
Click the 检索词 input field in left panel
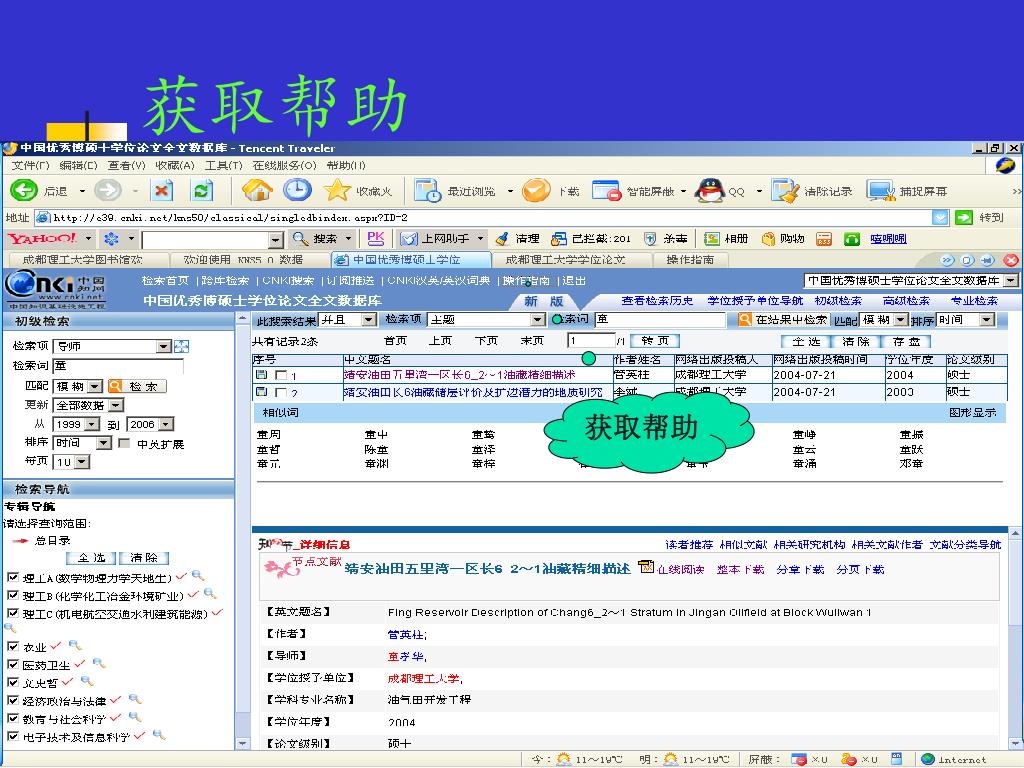[118, 366]
